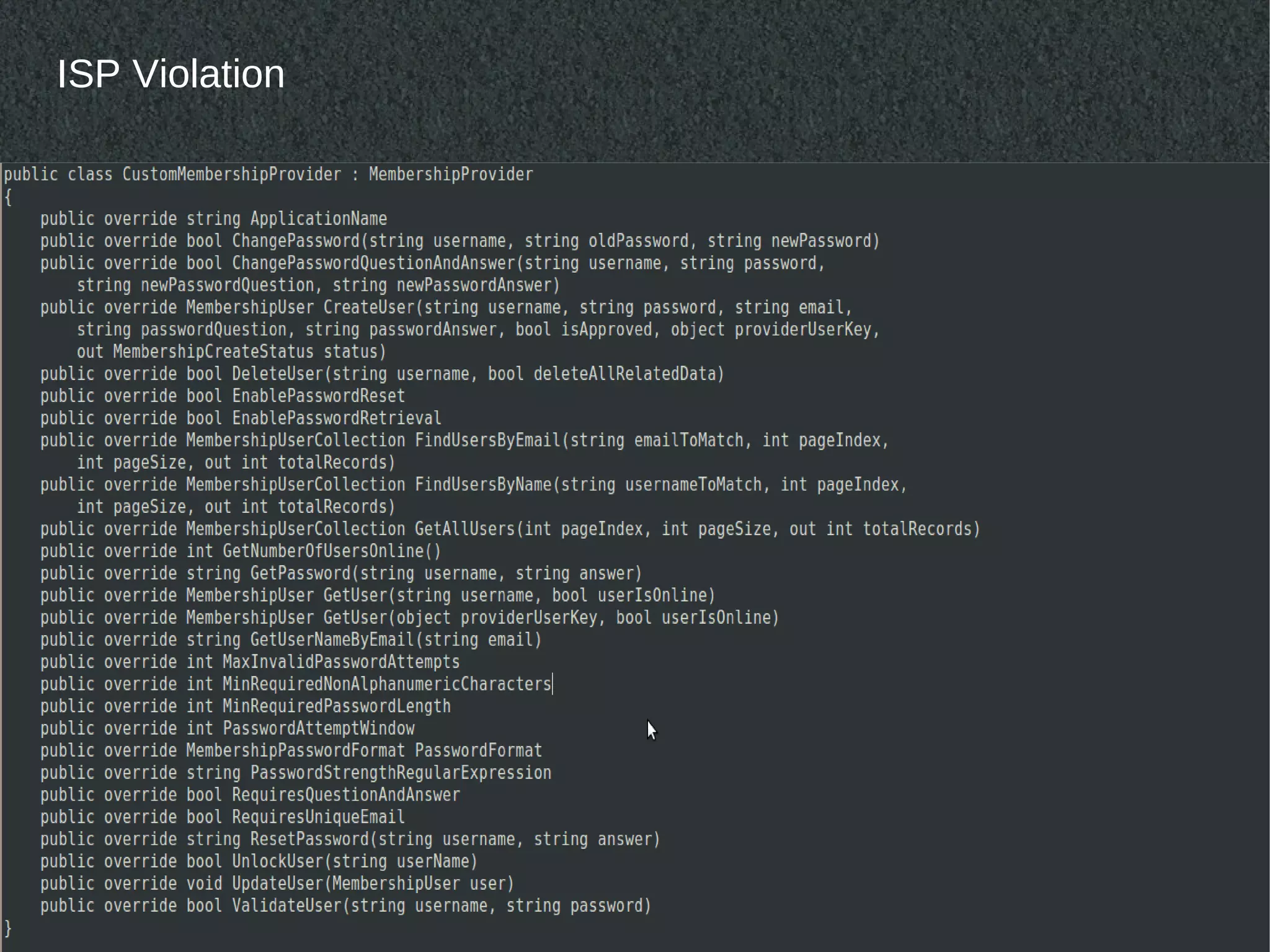Click GetUser with string username parameter
Image resolution: width=1270 pixels, height=952 pixels.
pyautogui.click(x=378, y=596)
